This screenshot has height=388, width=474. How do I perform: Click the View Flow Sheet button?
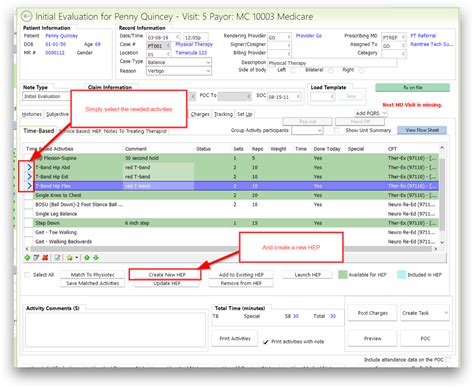click(x=422, y=130)
